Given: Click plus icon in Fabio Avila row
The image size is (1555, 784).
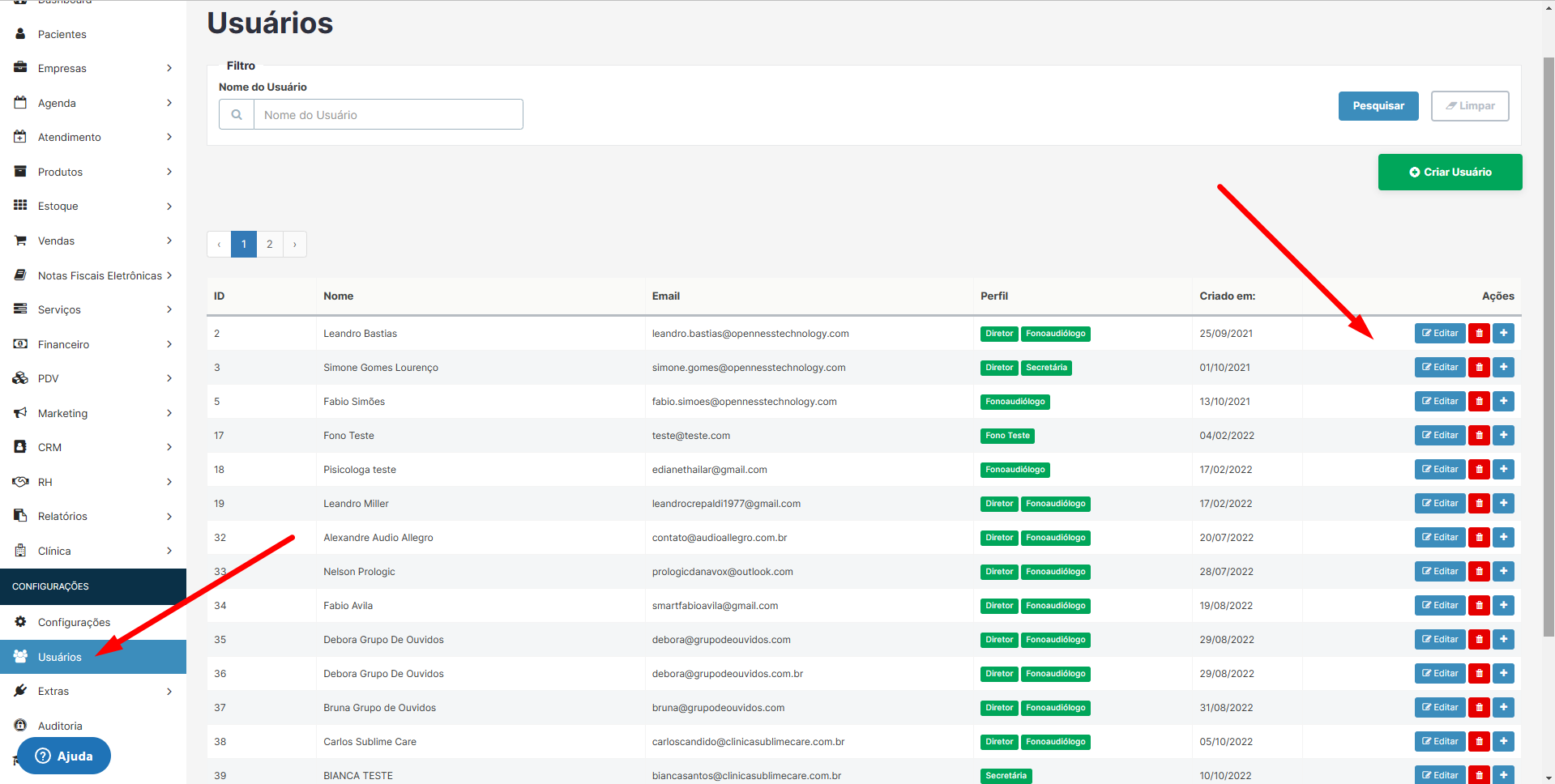Looking at the screenshot, I should click(x=1503, y=606).
